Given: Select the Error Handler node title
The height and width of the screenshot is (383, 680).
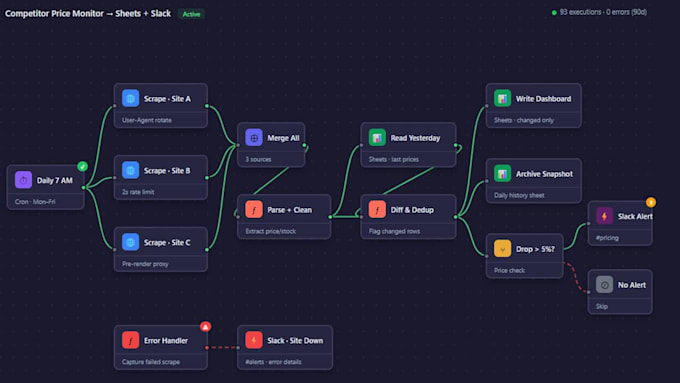Looking at the screenshot, I should tap(166, 340).
